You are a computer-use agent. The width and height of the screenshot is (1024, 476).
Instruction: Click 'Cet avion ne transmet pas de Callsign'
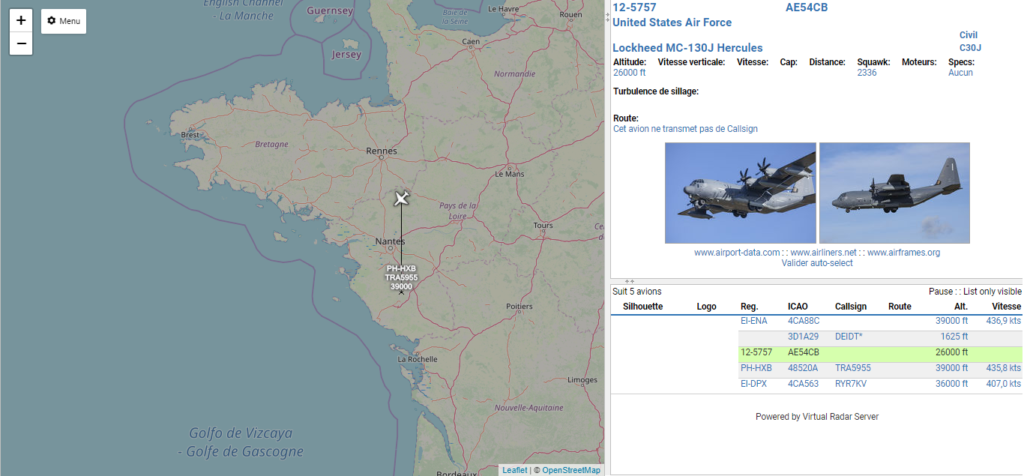point(685,129)
